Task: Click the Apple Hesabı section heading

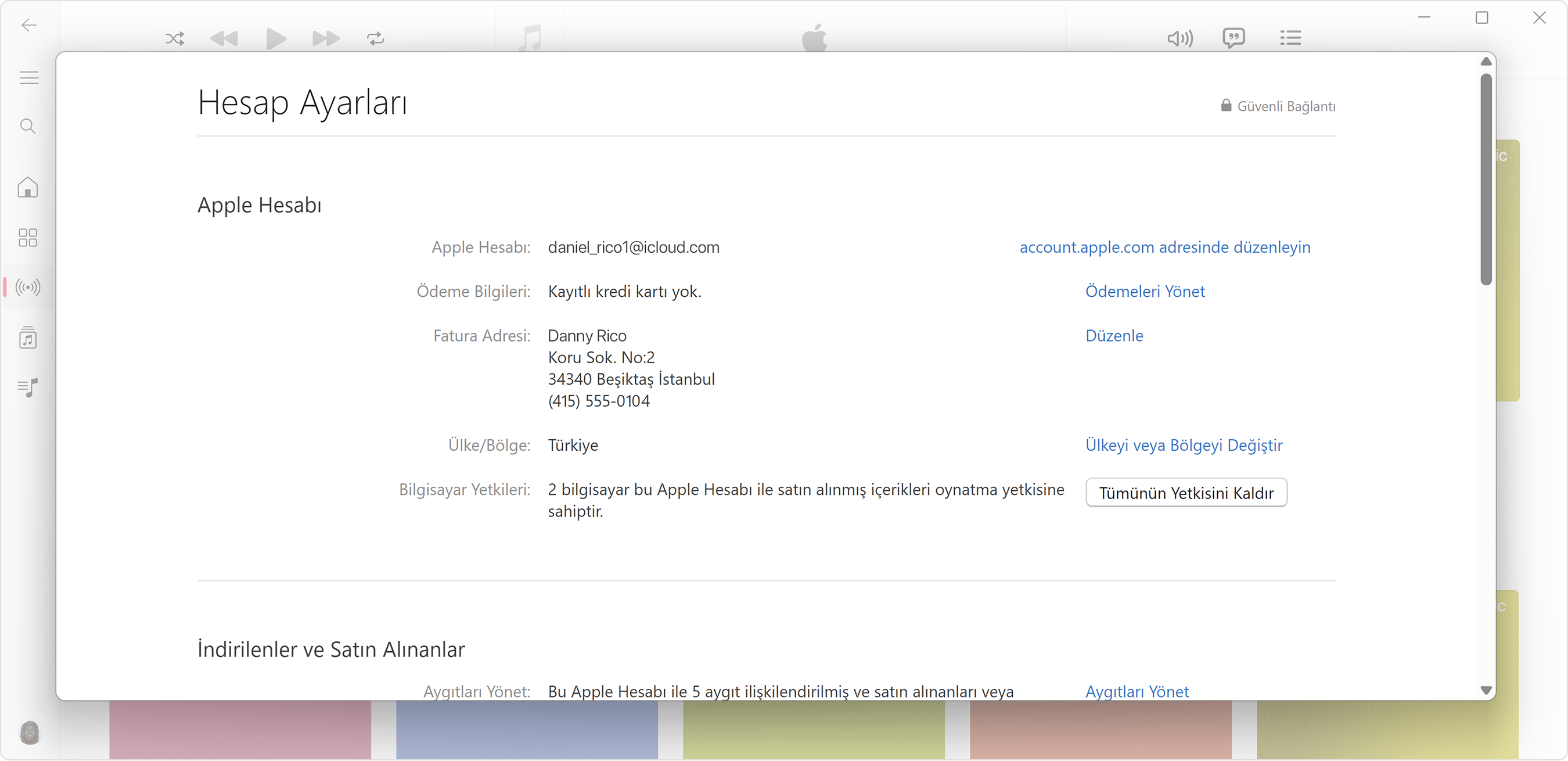Action: [x=260, y=205]
